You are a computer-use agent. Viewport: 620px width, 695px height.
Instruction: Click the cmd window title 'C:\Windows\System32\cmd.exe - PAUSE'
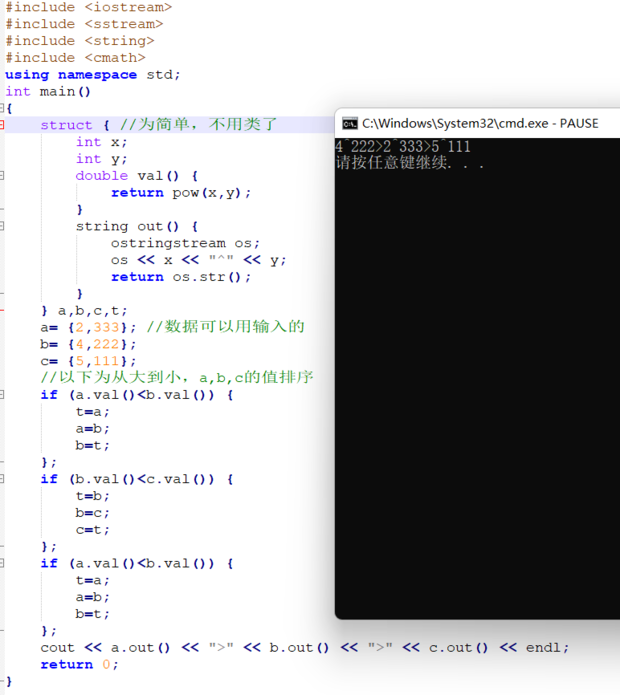[x=480, y=123]
